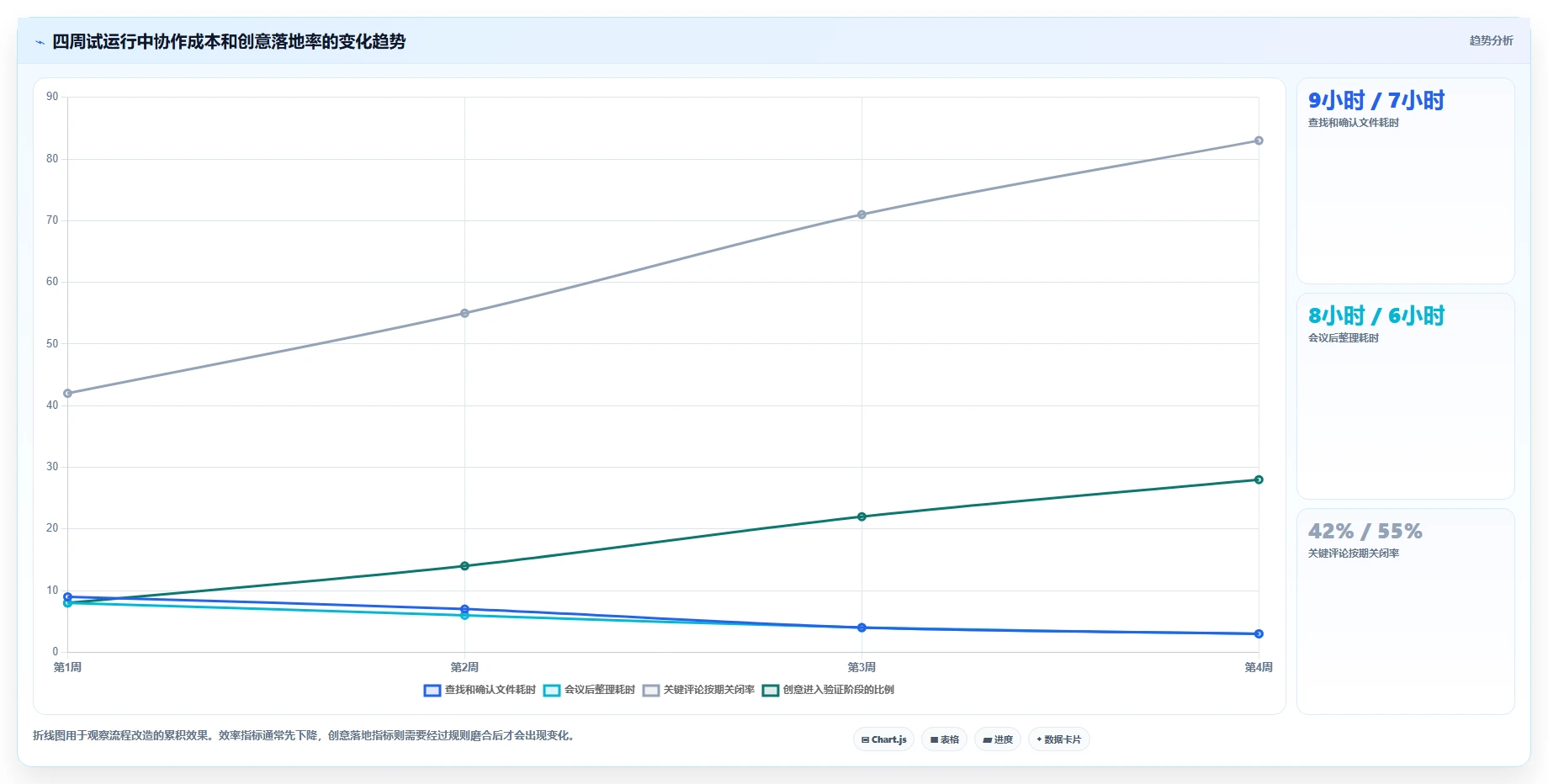Select gray line point at 第4周 (83)
This screenshot has height=784, width=1548.
pyautogui.click(x=1259, y=140)
